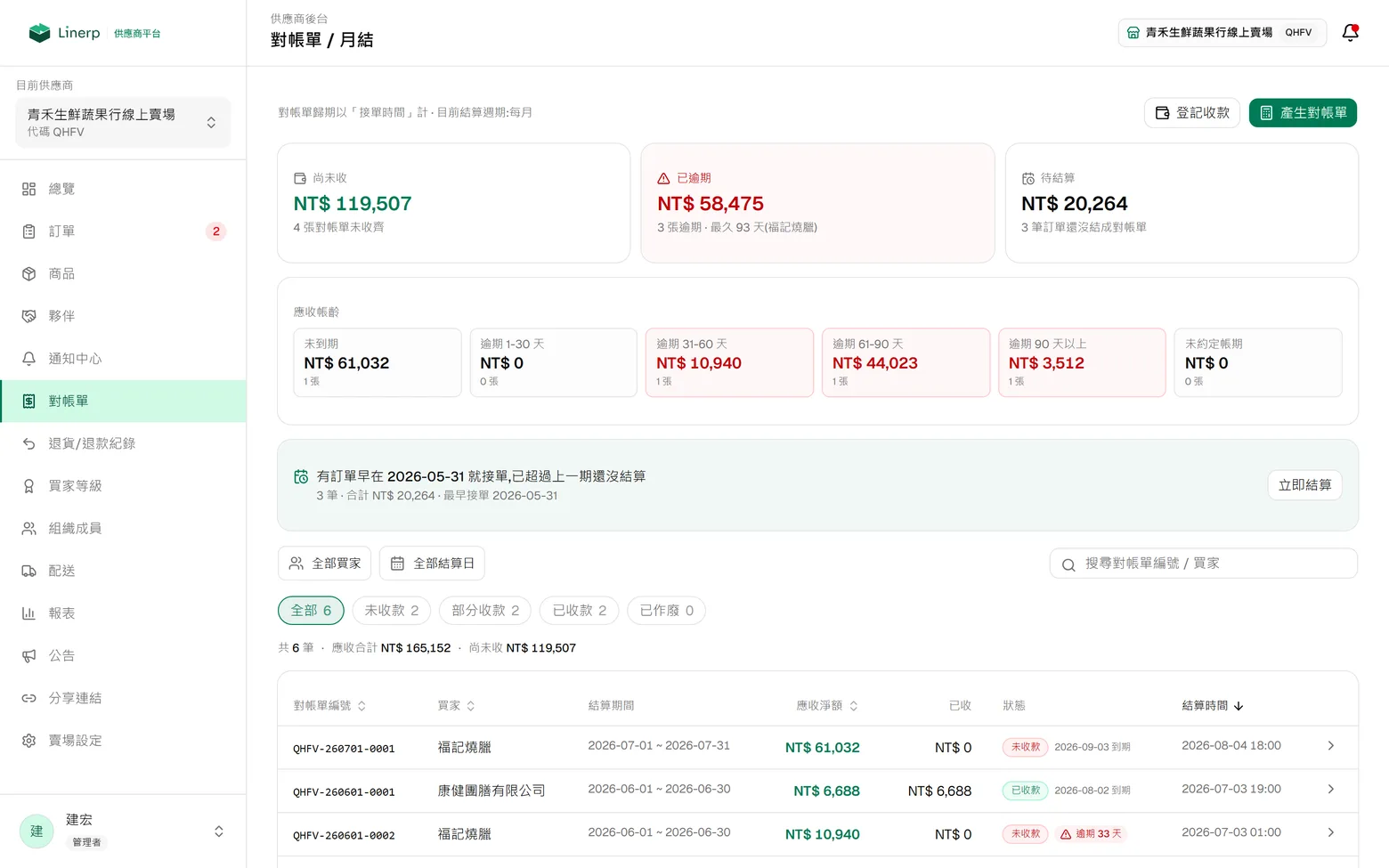Open the 全部買家 filter dropdown
1389x868 pixels.
point(324,564)
